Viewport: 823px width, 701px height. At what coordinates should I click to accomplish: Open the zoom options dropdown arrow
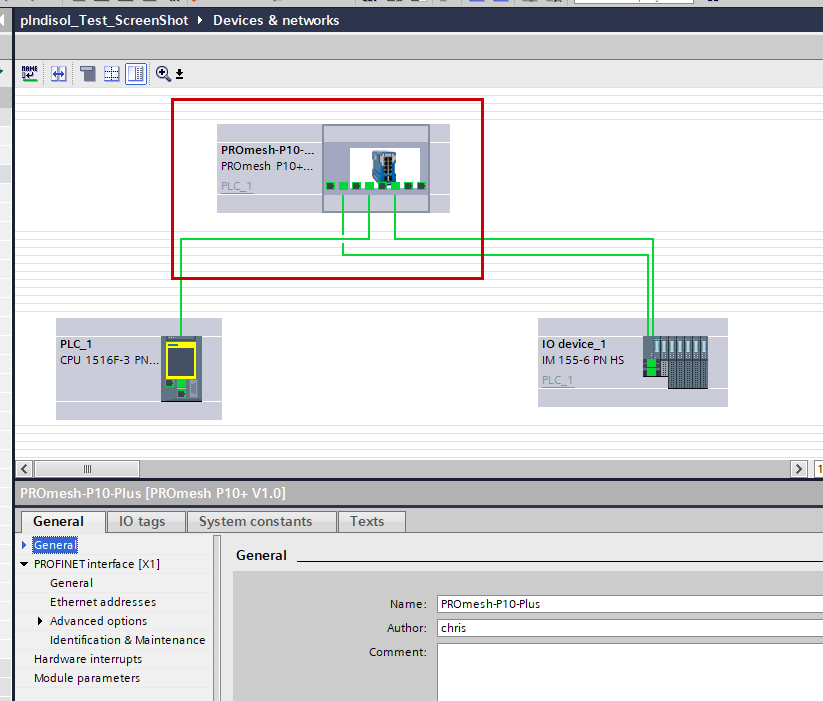[180, 74]
